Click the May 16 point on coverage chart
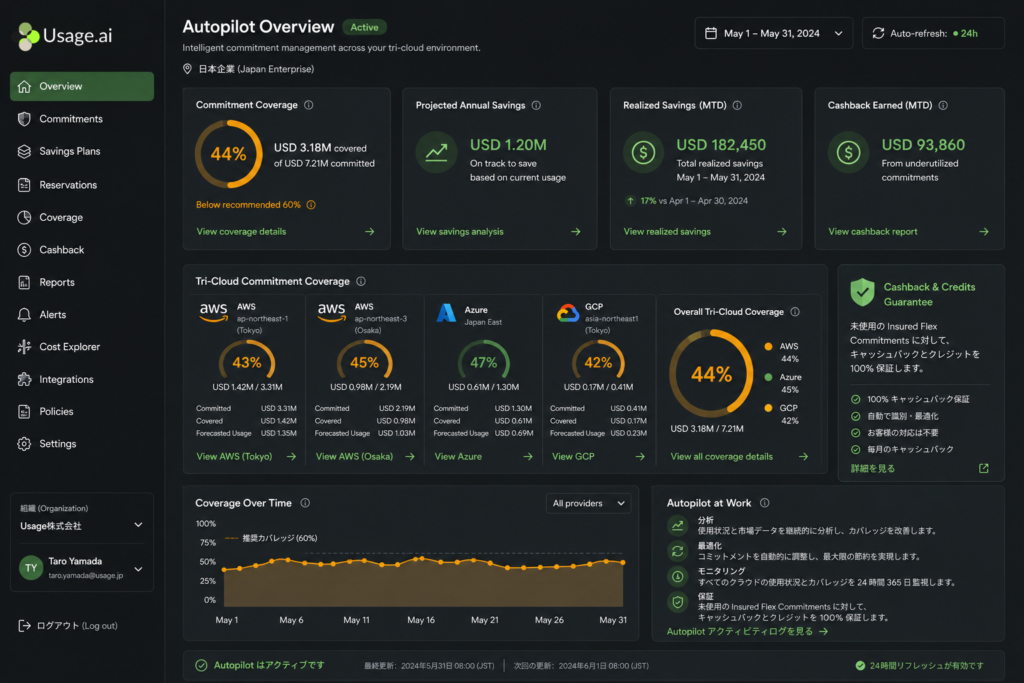 point(421,559)
